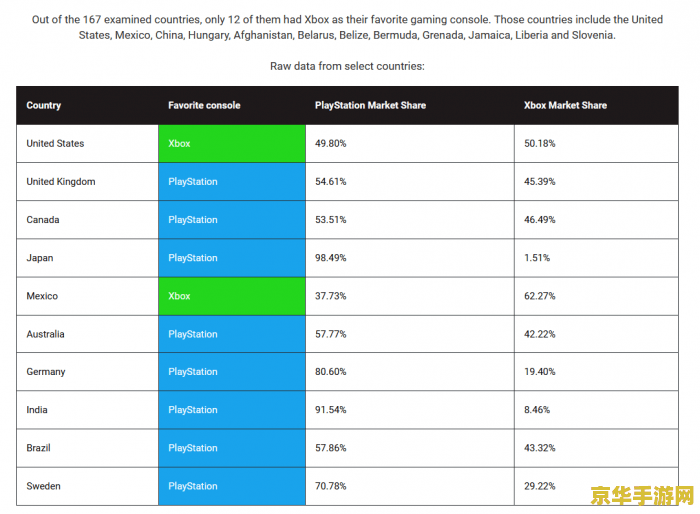Select the 98.49% PlayStation share value
Image resolution: width=700 pixels, height=514 pixels.
(331, 258)
